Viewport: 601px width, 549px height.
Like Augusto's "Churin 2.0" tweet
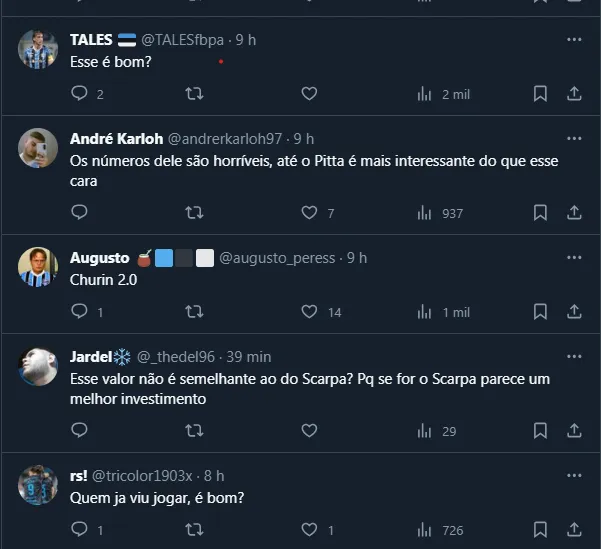(x=310, y=312)
